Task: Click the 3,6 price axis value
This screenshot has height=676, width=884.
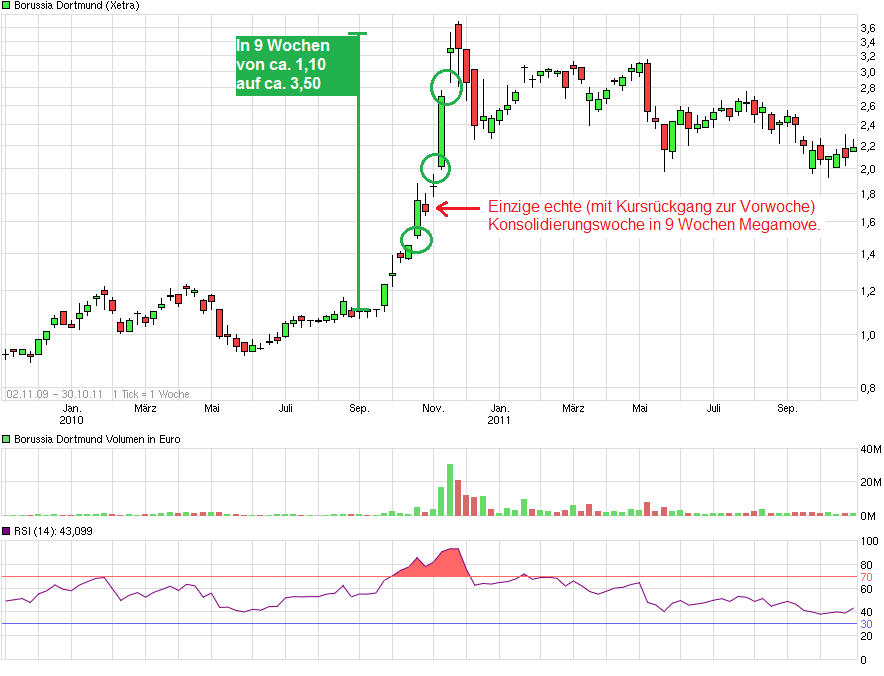Action: [868, 28]
